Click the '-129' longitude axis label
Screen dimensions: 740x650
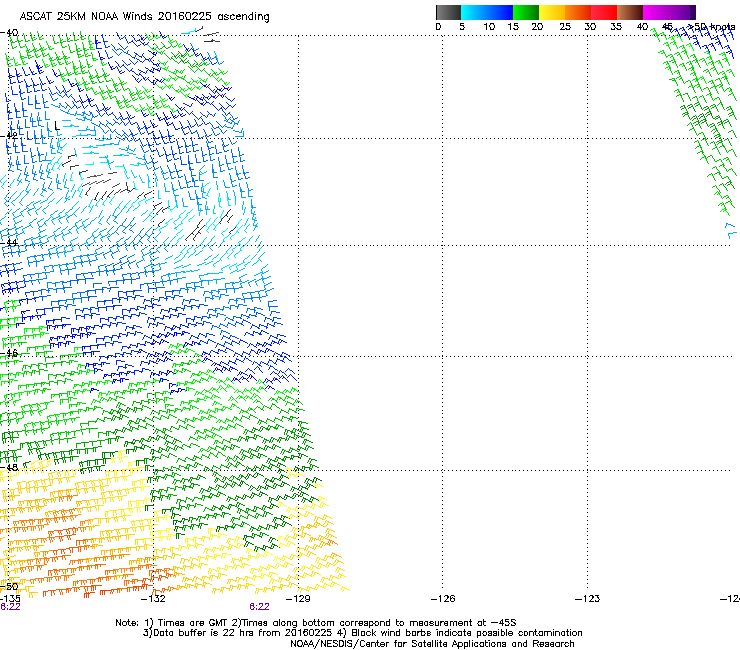click(298, 599)
